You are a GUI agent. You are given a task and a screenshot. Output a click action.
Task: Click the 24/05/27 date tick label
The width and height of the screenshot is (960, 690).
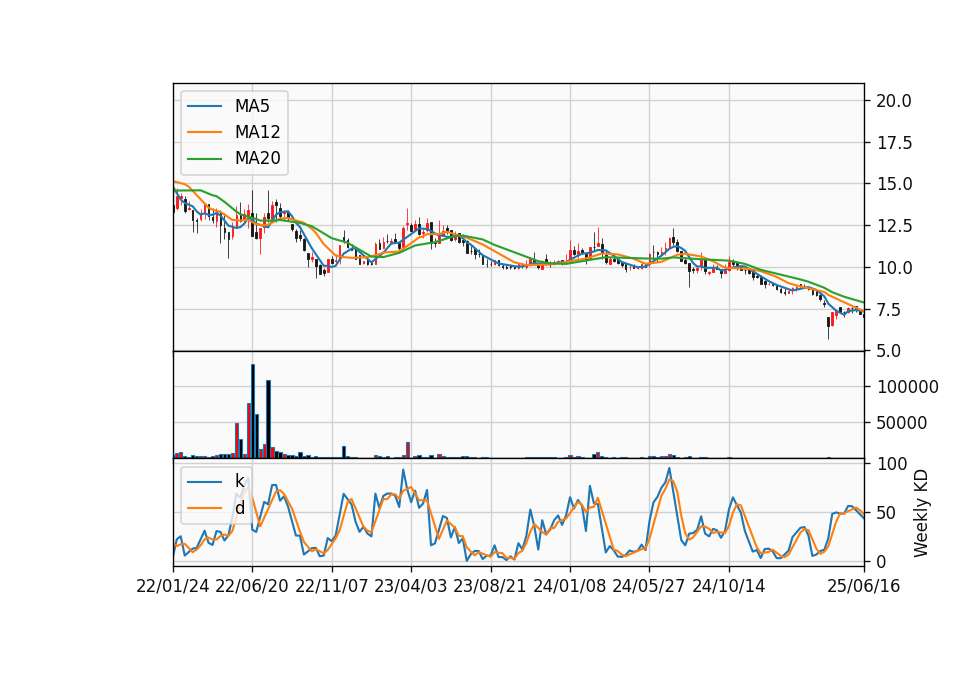pos(649,586)
